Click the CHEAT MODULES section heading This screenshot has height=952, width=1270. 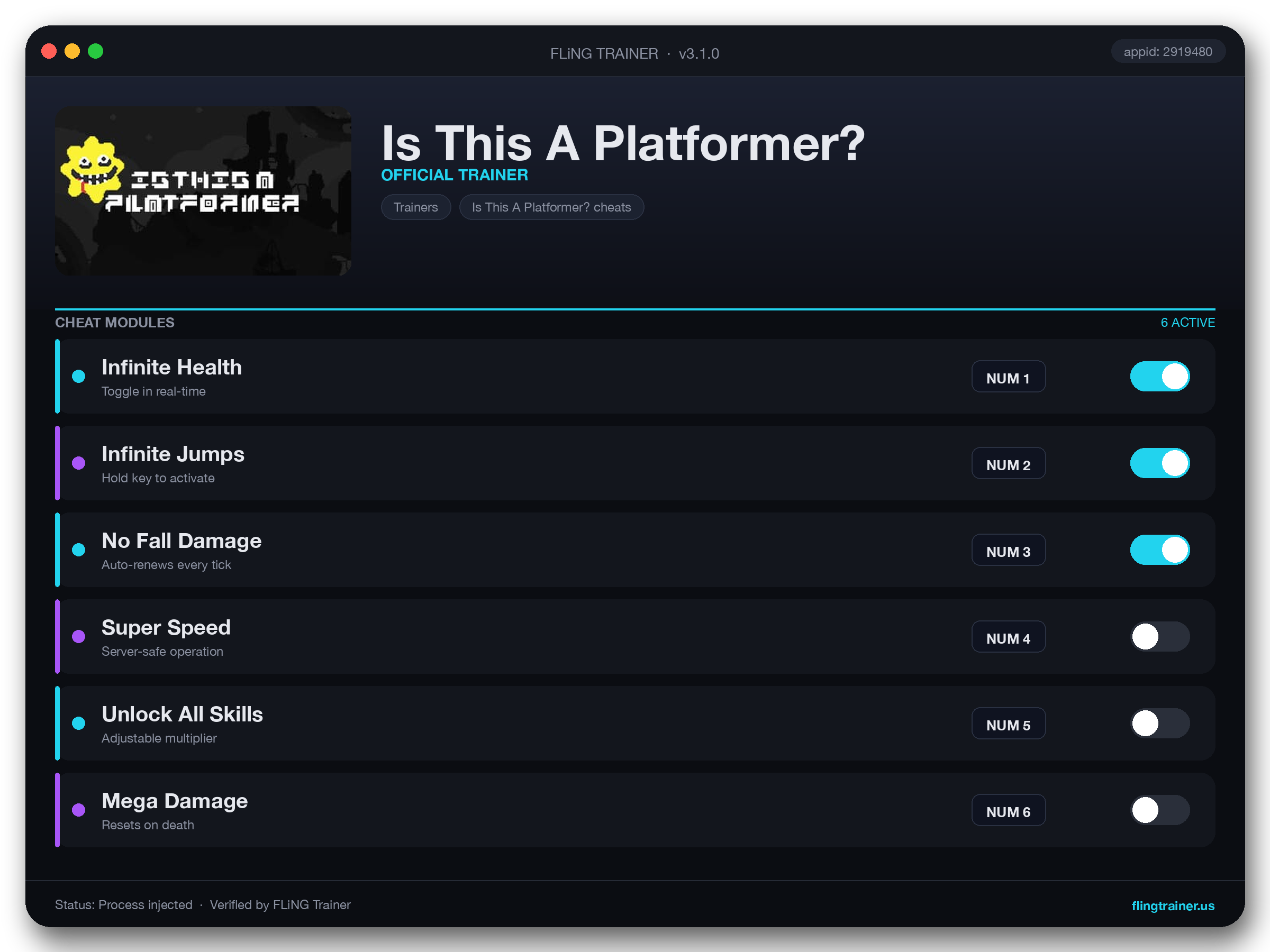(x=115, y=323)
